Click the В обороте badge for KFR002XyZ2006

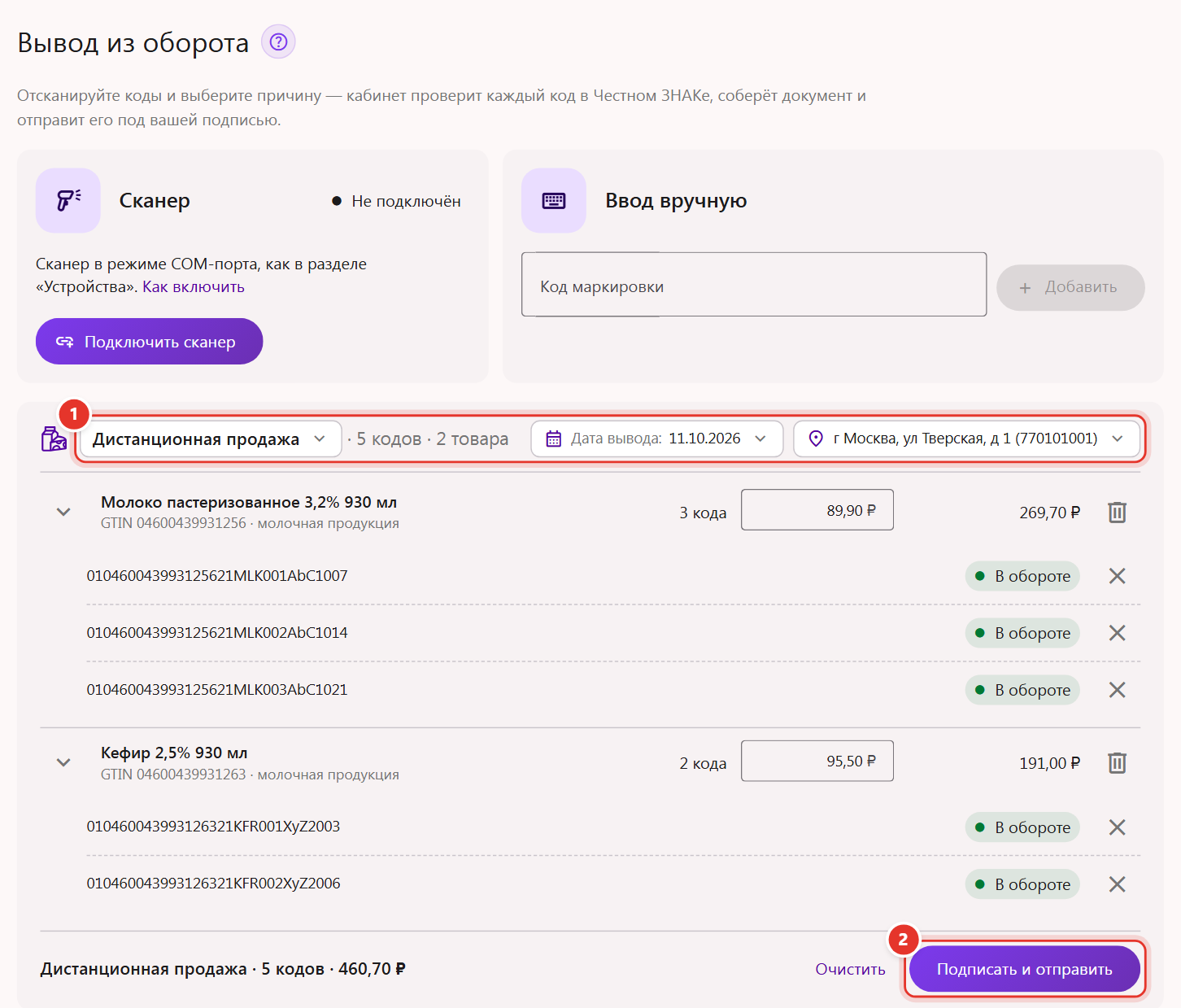1022,884
